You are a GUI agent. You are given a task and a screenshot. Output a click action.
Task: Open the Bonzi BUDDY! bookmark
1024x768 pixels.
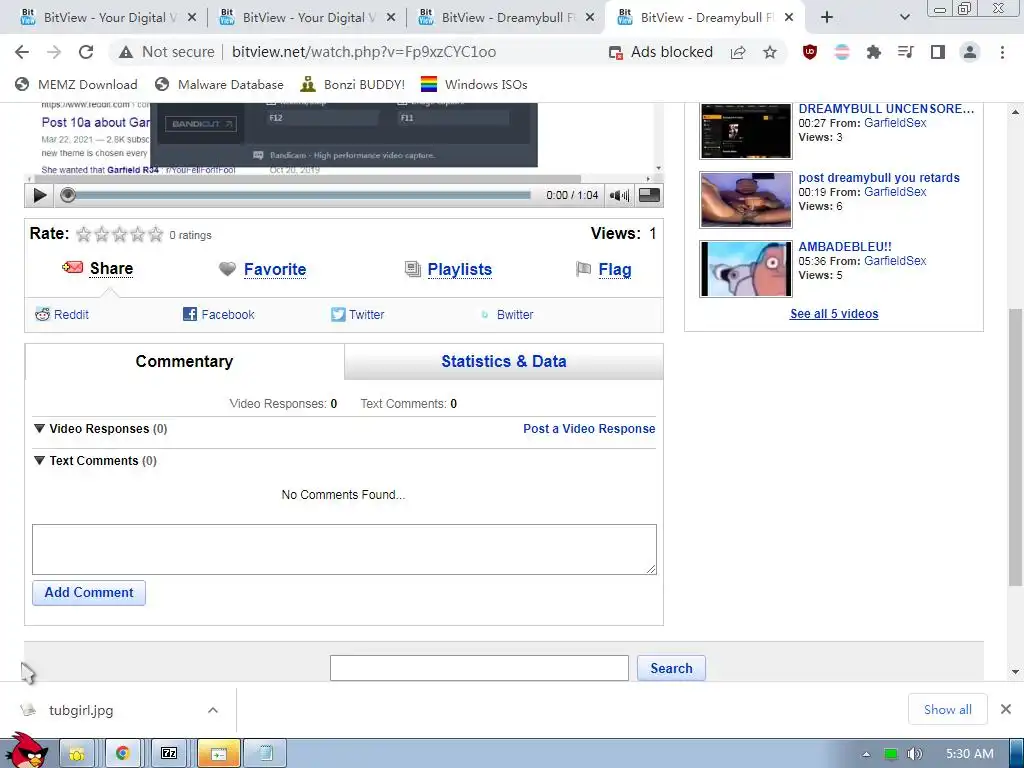(353, 84)
